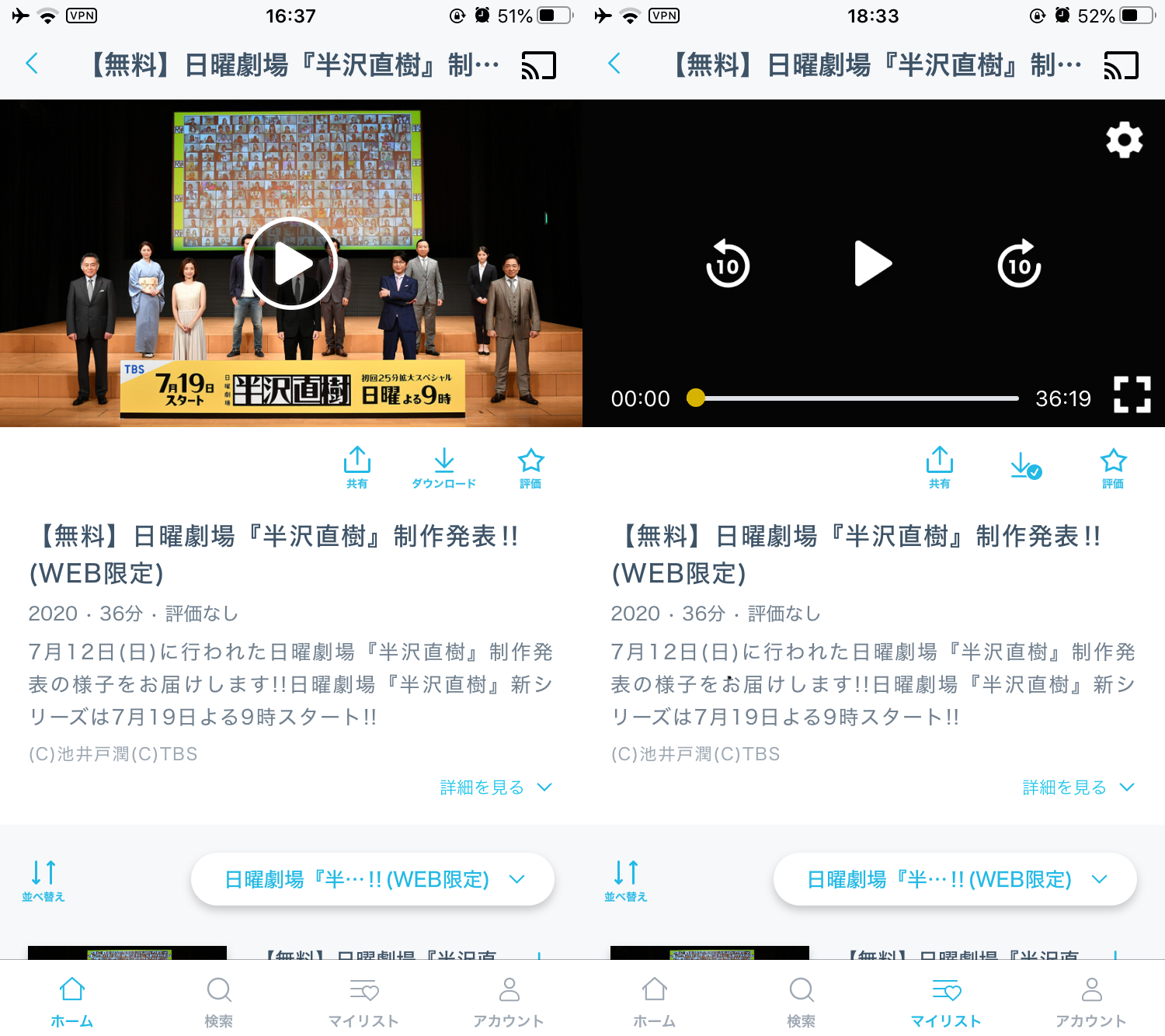Play video from left thumbnail overlay

(x=291, y=264)
